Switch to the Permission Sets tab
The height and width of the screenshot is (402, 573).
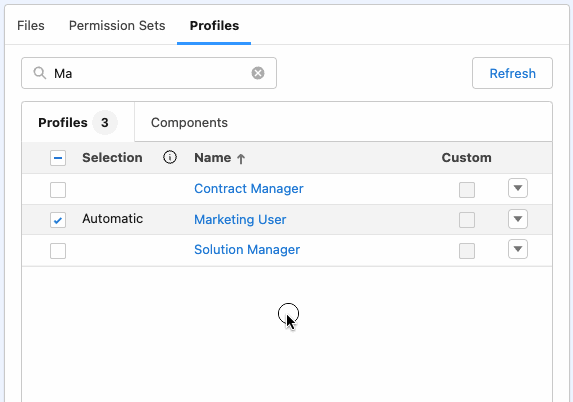coord(117,26)
